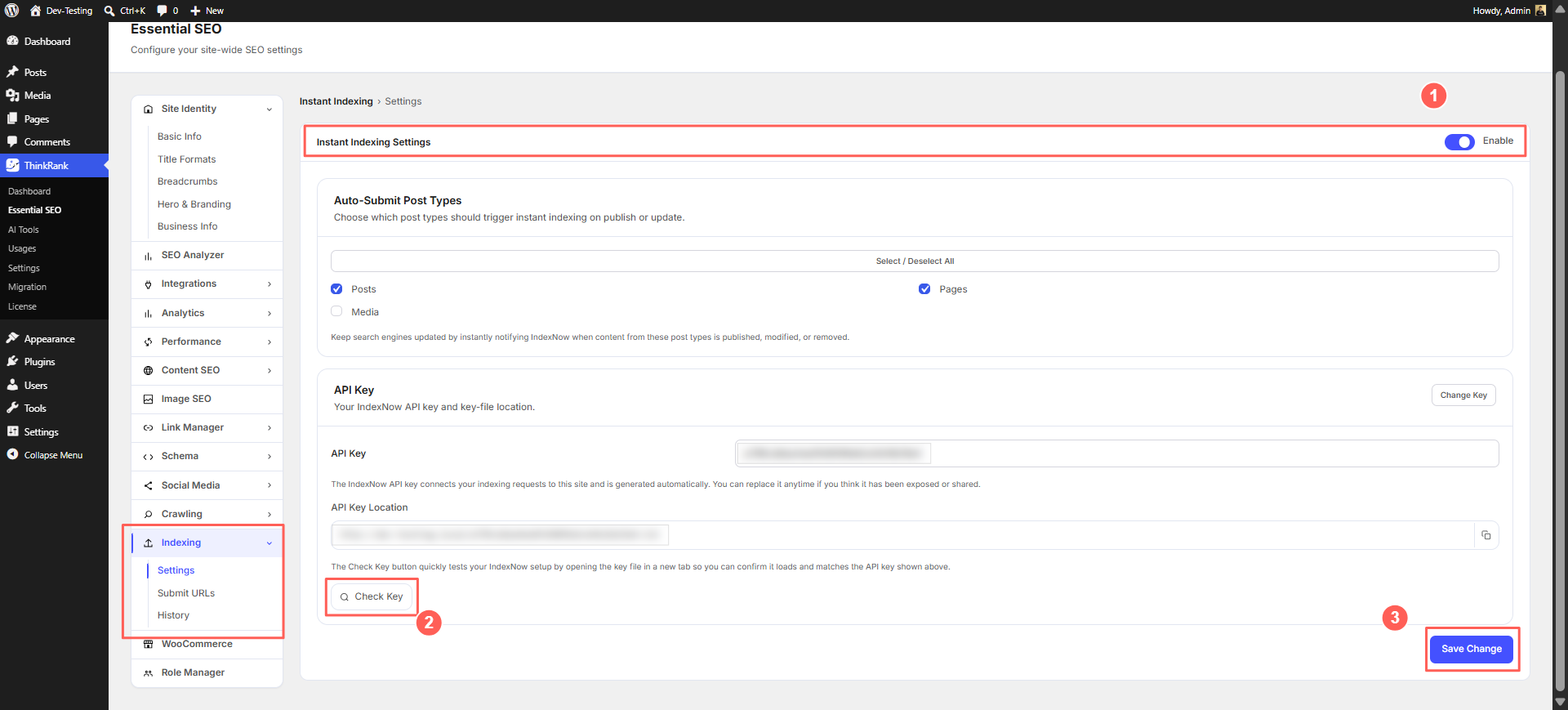Click the Check Key button
The width and height of the screenshot is (1568, 710).
pyautogui.click(x=372, y=596)
